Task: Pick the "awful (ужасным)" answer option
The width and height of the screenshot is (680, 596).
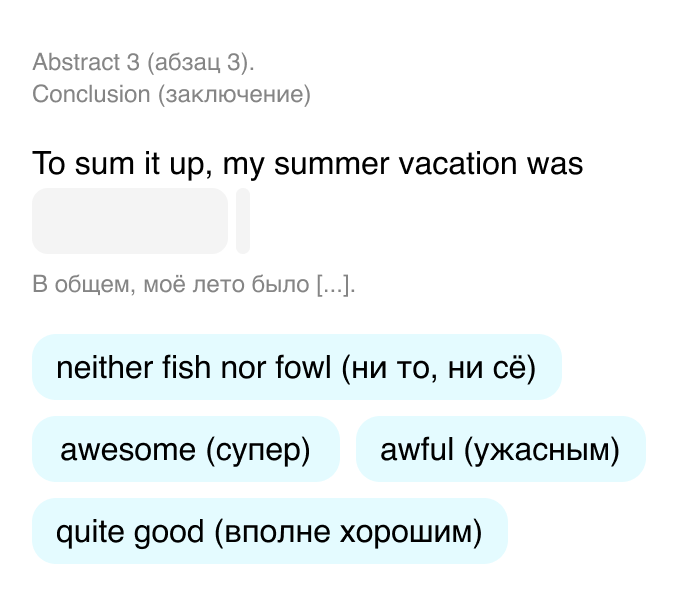Action: [500, 449]
